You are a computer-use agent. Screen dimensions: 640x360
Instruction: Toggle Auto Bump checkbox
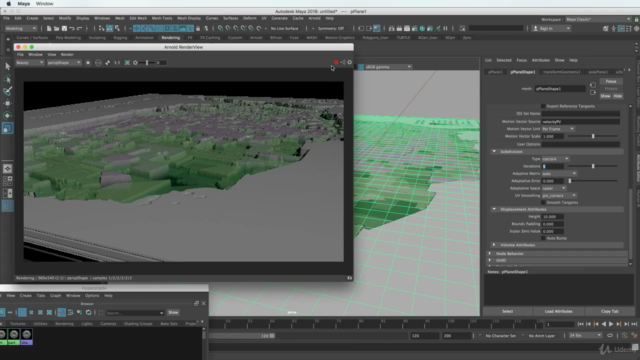[543, 238]
